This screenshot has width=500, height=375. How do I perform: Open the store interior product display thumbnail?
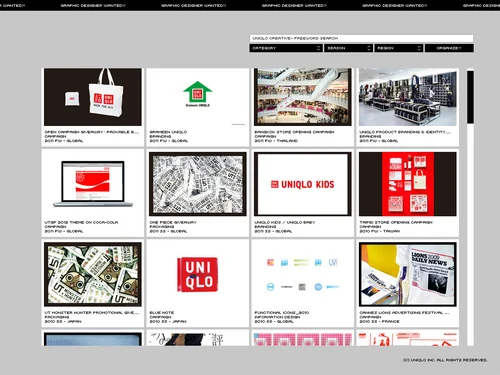click(x=408, y=97)
